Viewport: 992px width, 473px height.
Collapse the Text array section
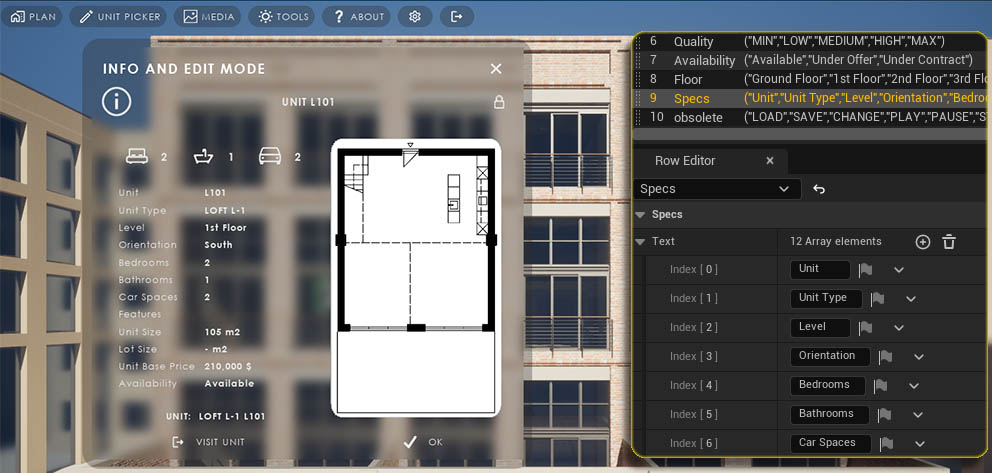point(641,241)
